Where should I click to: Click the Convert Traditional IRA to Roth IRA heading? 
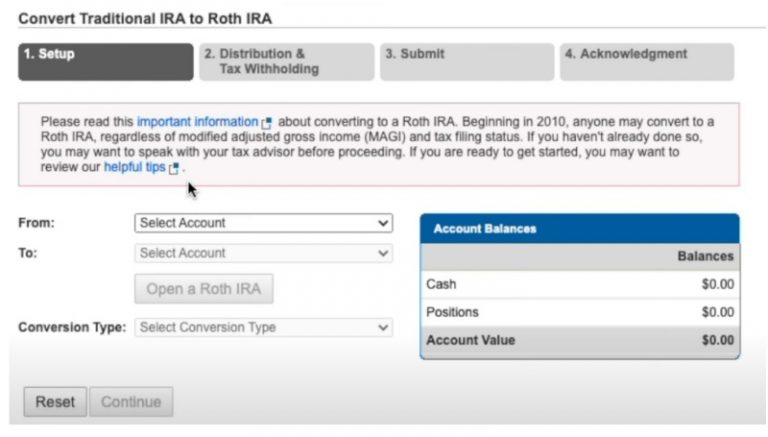(x=145, y=18)
